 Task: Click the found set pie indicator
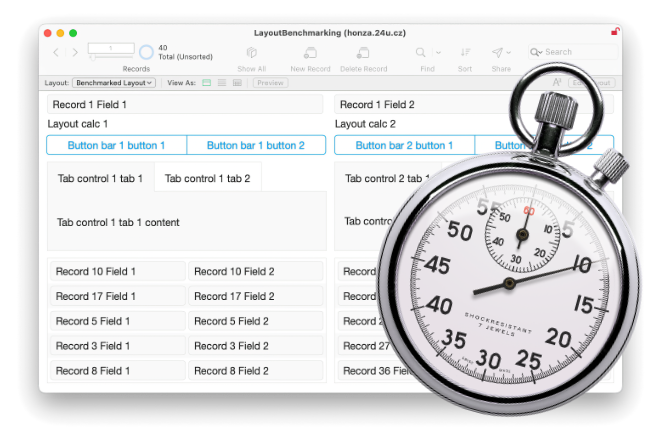146,52
